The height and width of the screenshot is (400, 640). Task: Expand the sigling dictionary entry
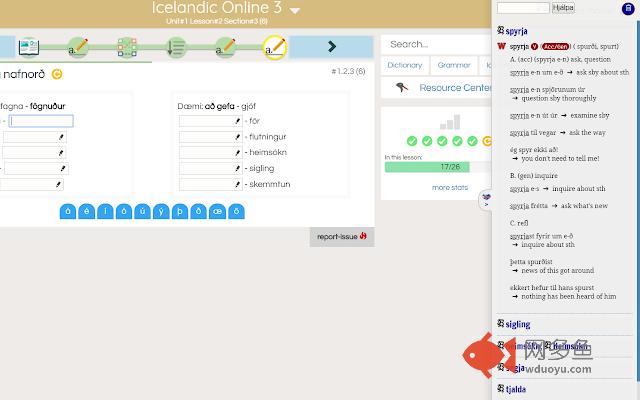[x=517, y=325]
